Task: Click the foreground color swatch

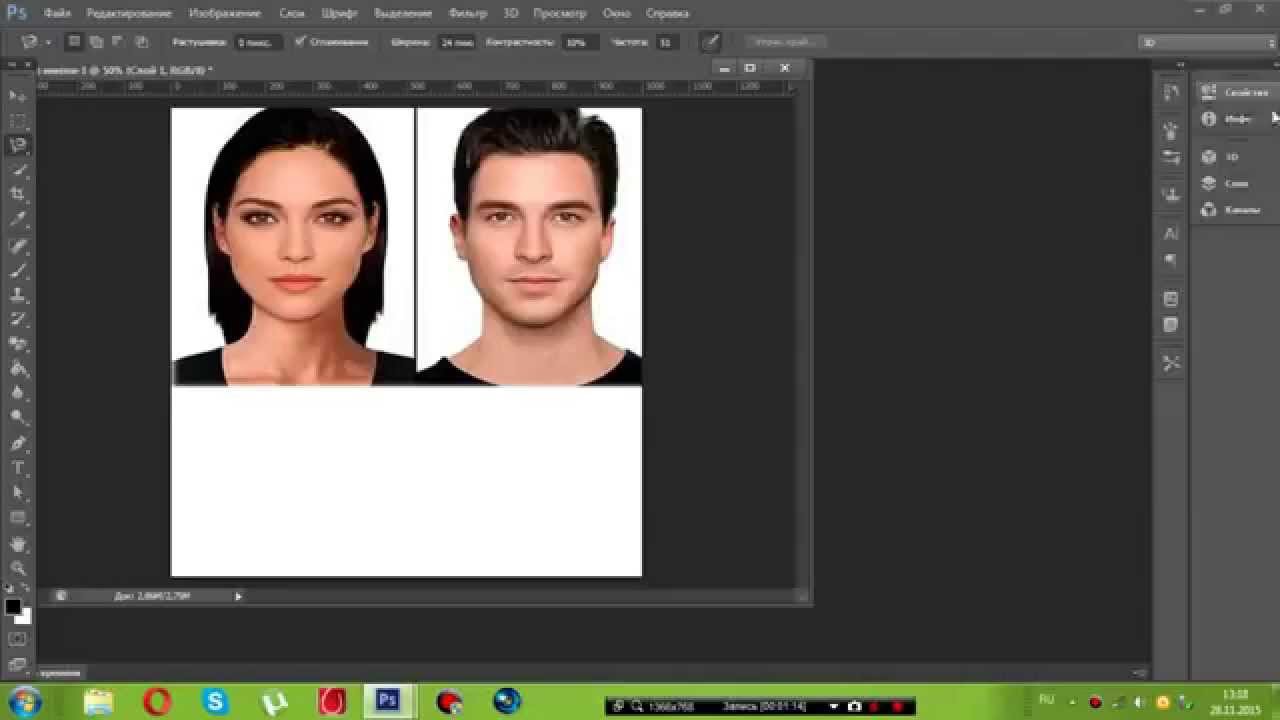Action: [13, 607]
